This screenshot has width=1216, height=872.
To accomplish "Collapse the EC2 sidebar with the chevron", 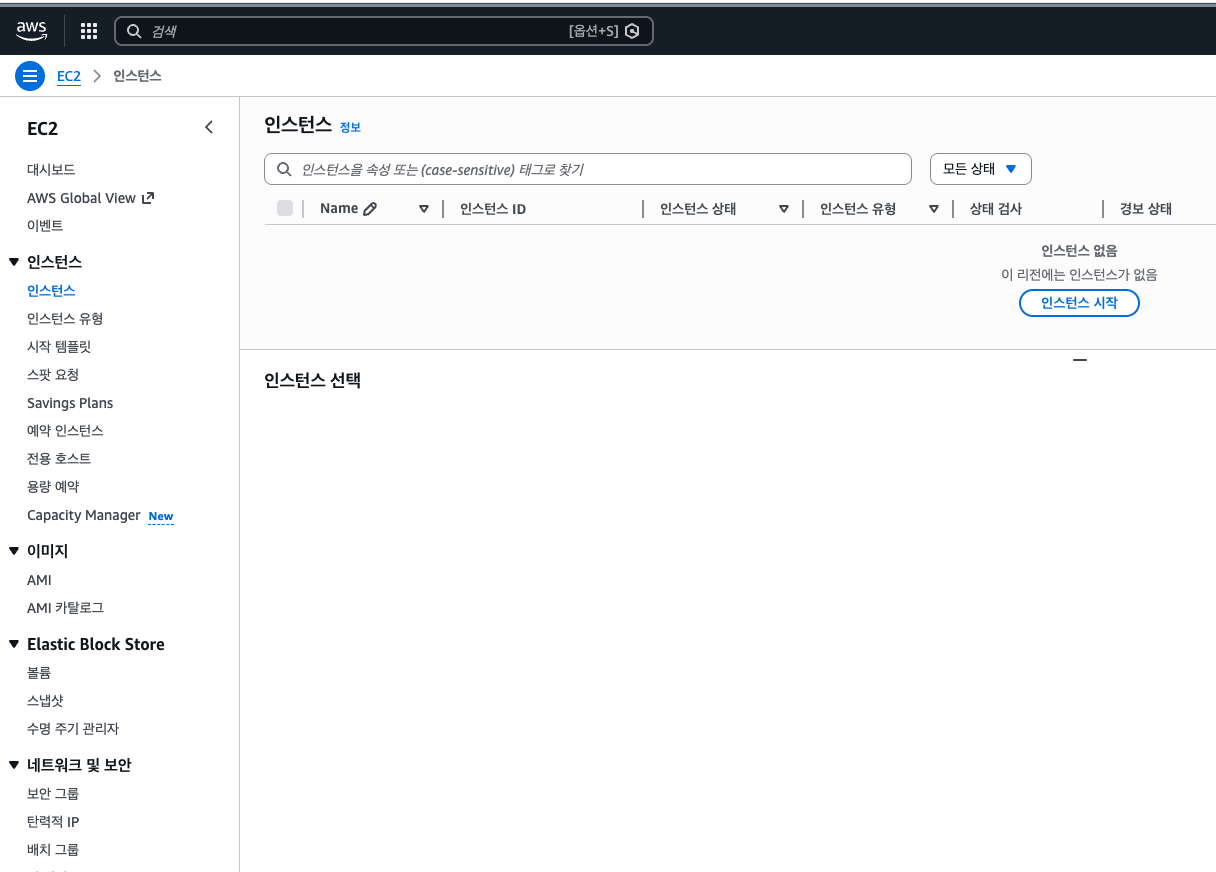I will point(209,127).
